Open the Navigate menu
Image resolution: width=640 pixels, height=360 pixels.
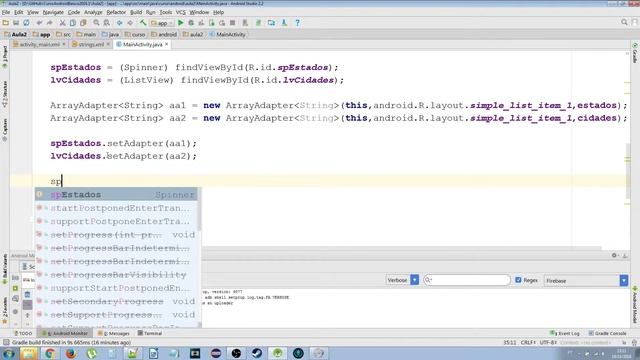(x=53, y=12)
